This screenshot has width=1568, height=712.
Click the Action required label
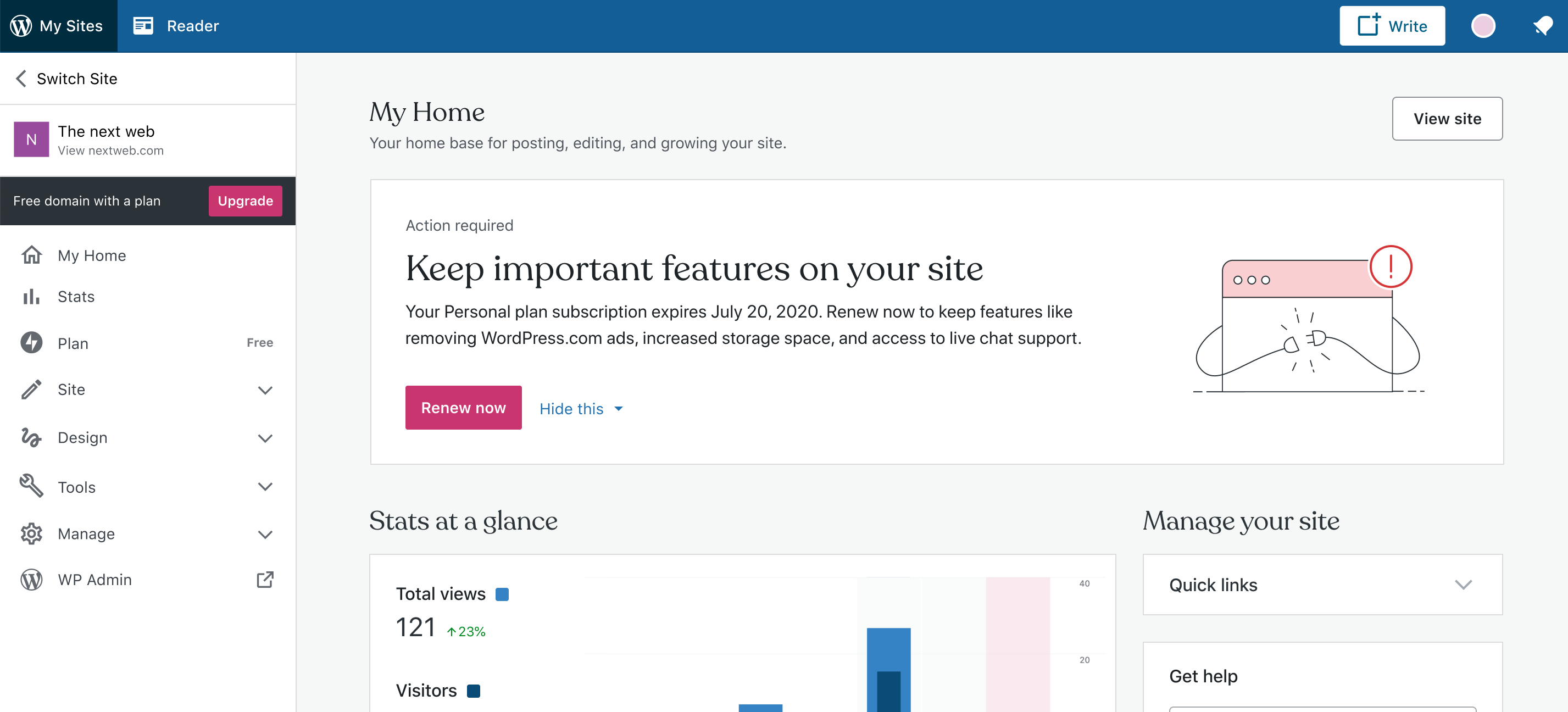point(459,226)
